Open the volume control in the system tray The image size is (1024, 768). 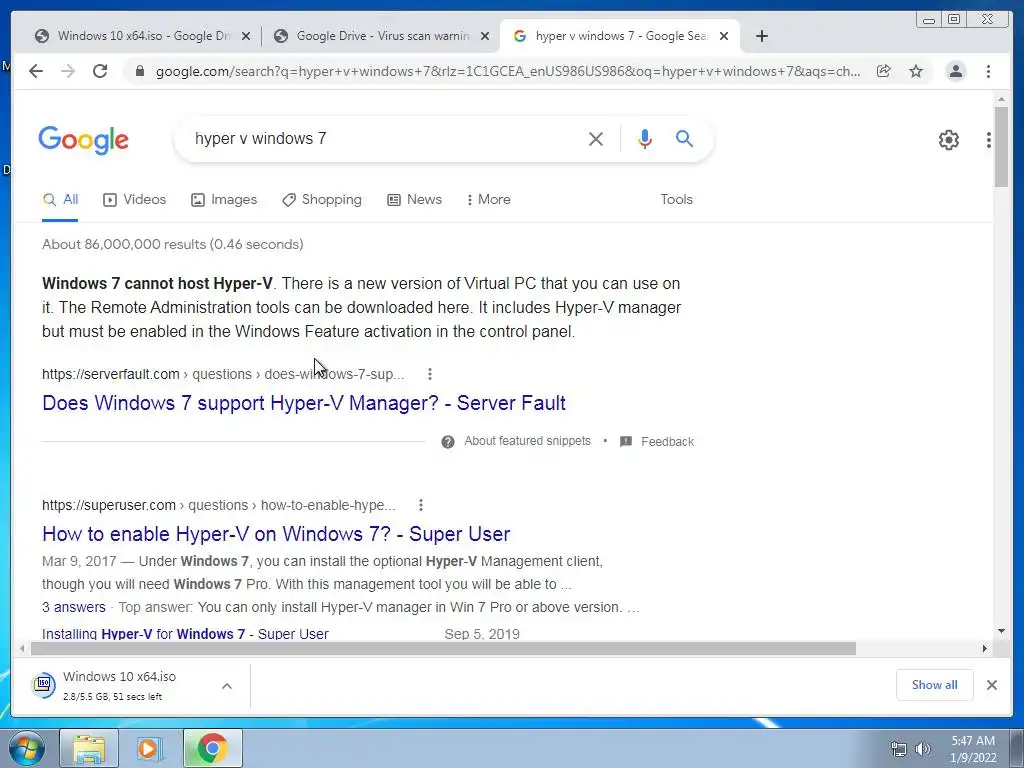click(923, 749)
